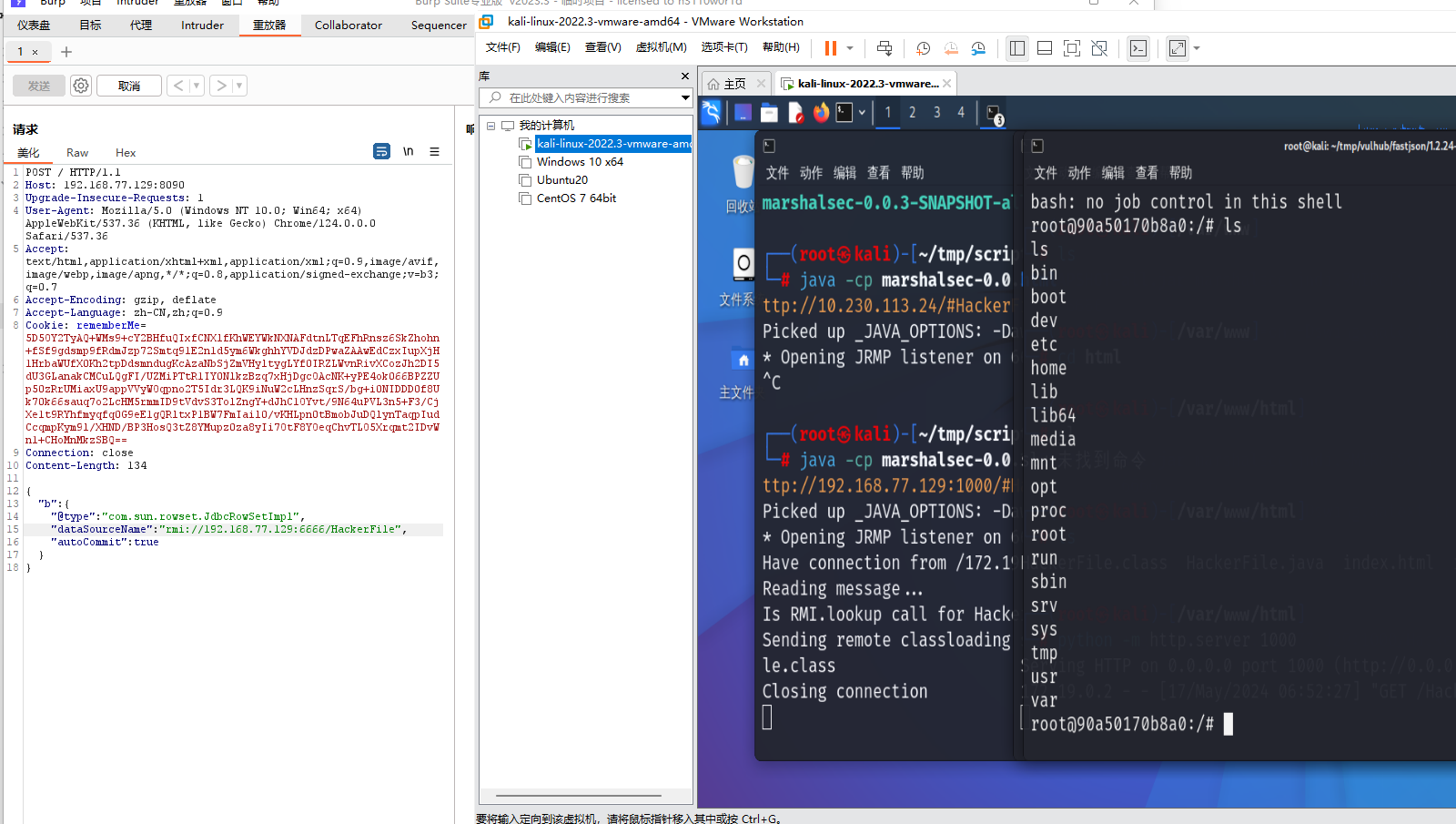
Task: Click the VMware pause virtual machine icon
Action: click(830, 48)
